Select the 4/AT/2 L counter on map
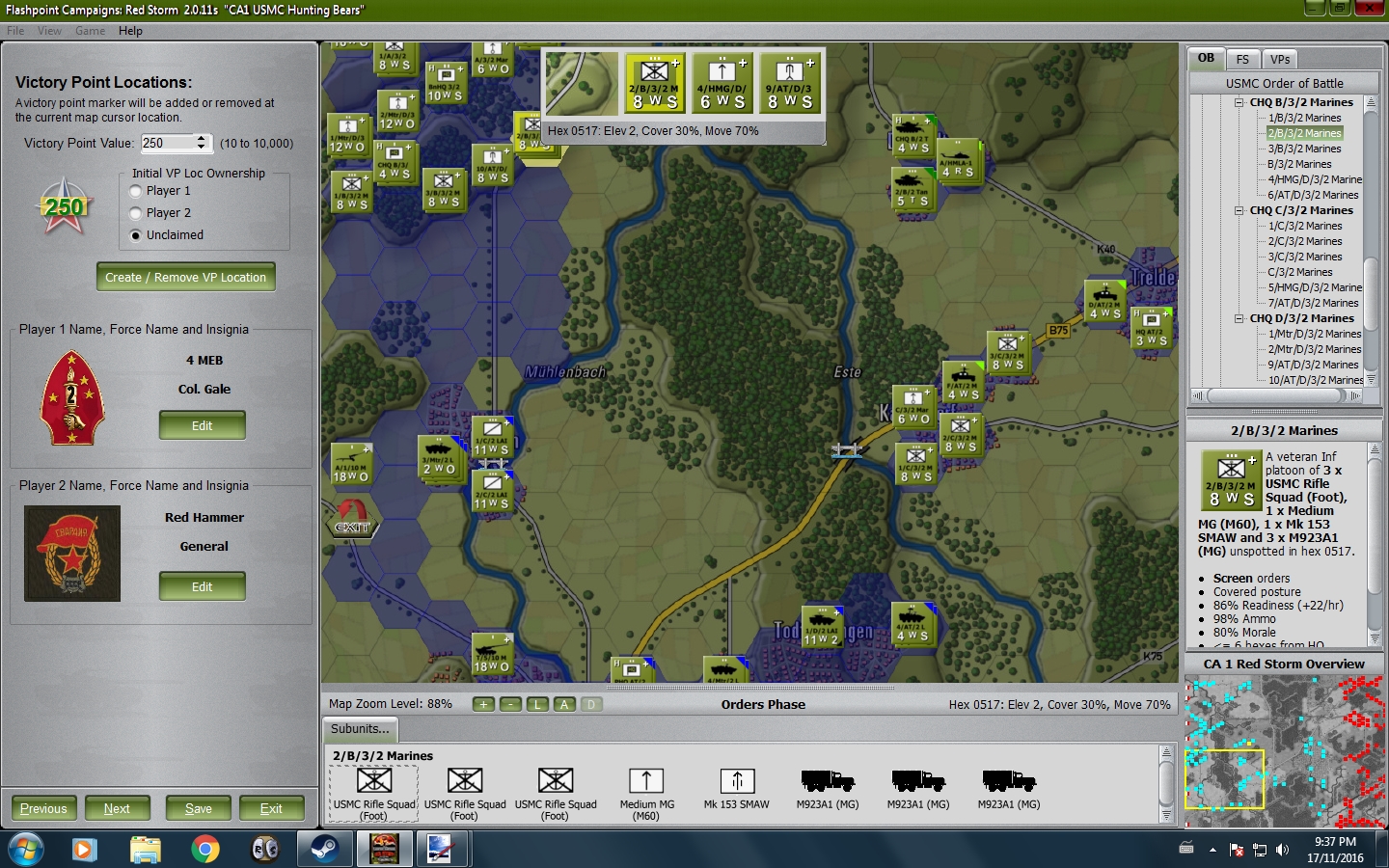The width and height of the screenshot is (1389, 868). 912,623
